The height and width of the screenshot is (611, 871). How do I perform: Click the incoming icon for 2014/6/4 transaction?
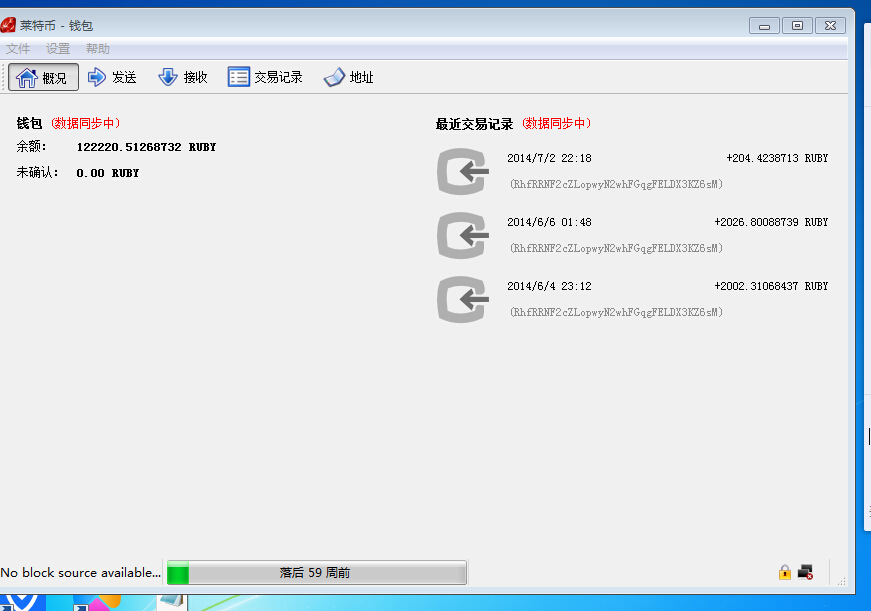point(463,299)
